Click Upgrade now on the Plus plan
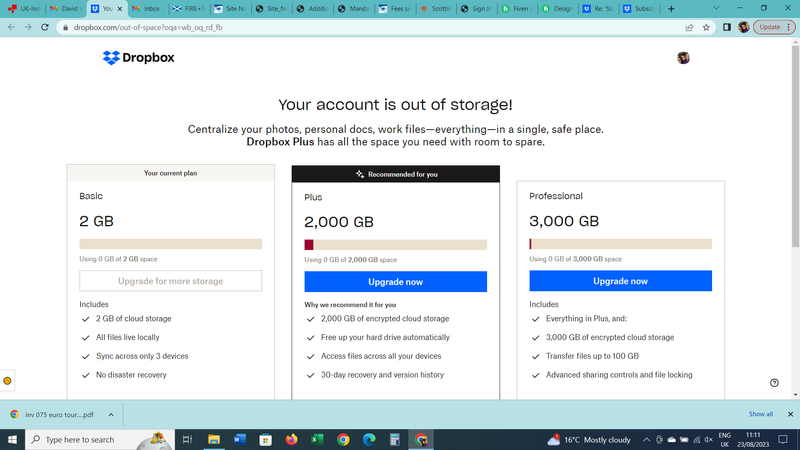 (x=395, y=282)
